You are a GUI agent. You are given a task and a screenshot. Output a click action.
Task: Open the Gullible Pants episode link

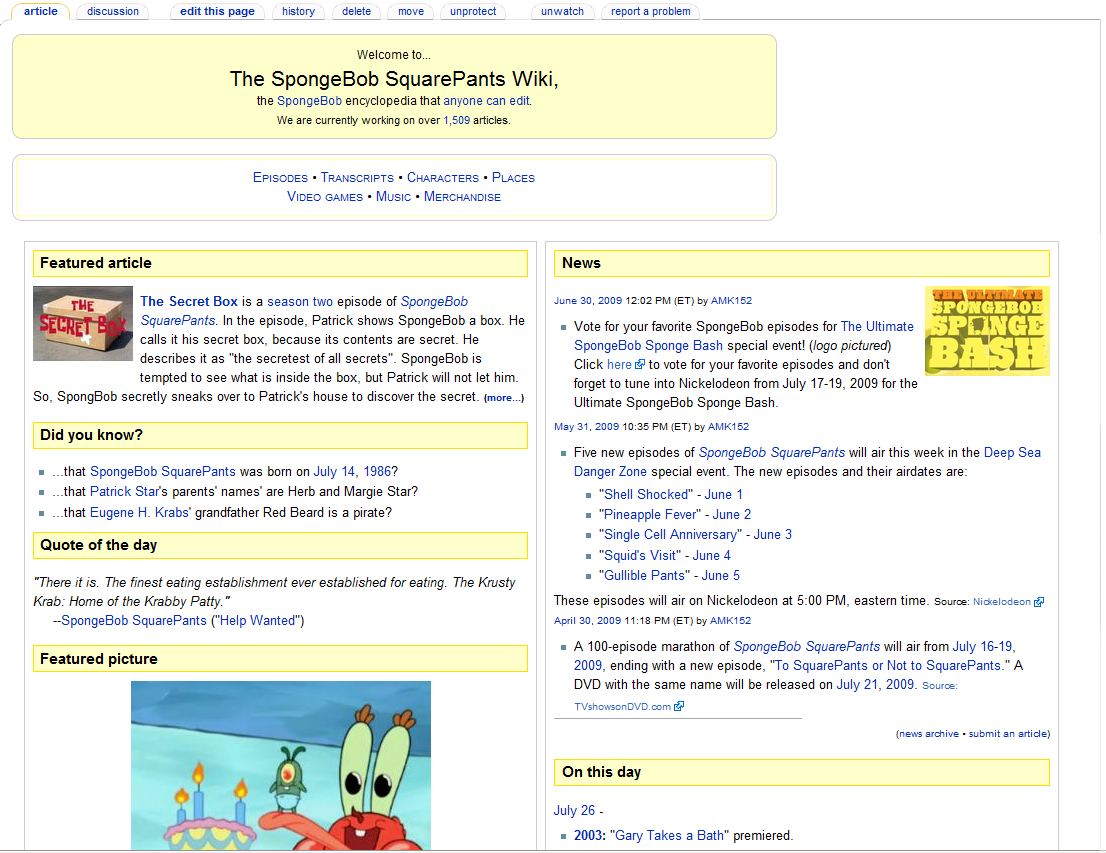pyautogui.click(x=644, y=575)
